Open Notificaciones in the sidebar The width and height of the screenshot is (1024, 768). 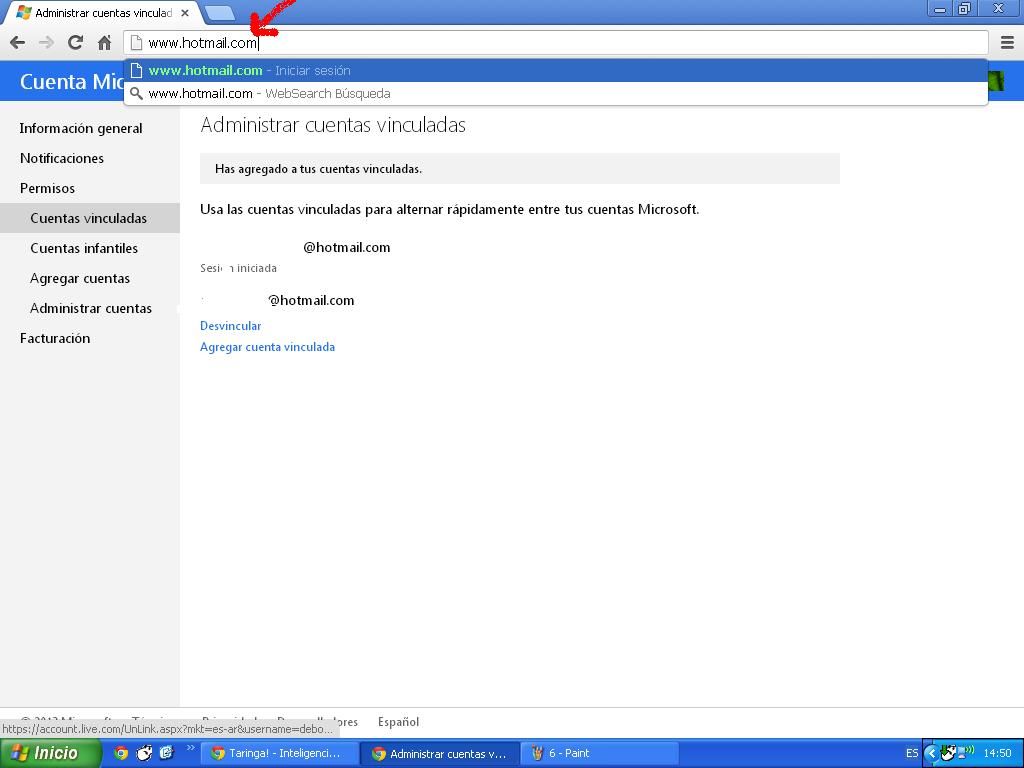point(62,159)
